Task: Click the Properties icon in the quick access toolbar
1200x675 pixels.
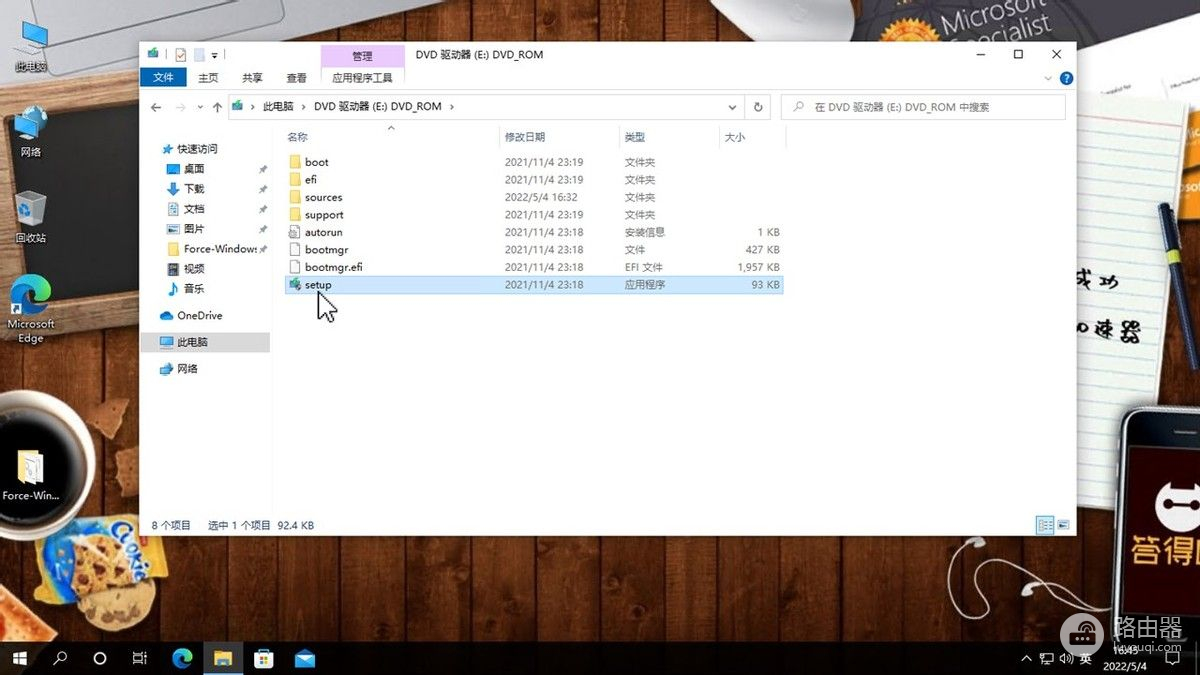Action: [181, 55]
